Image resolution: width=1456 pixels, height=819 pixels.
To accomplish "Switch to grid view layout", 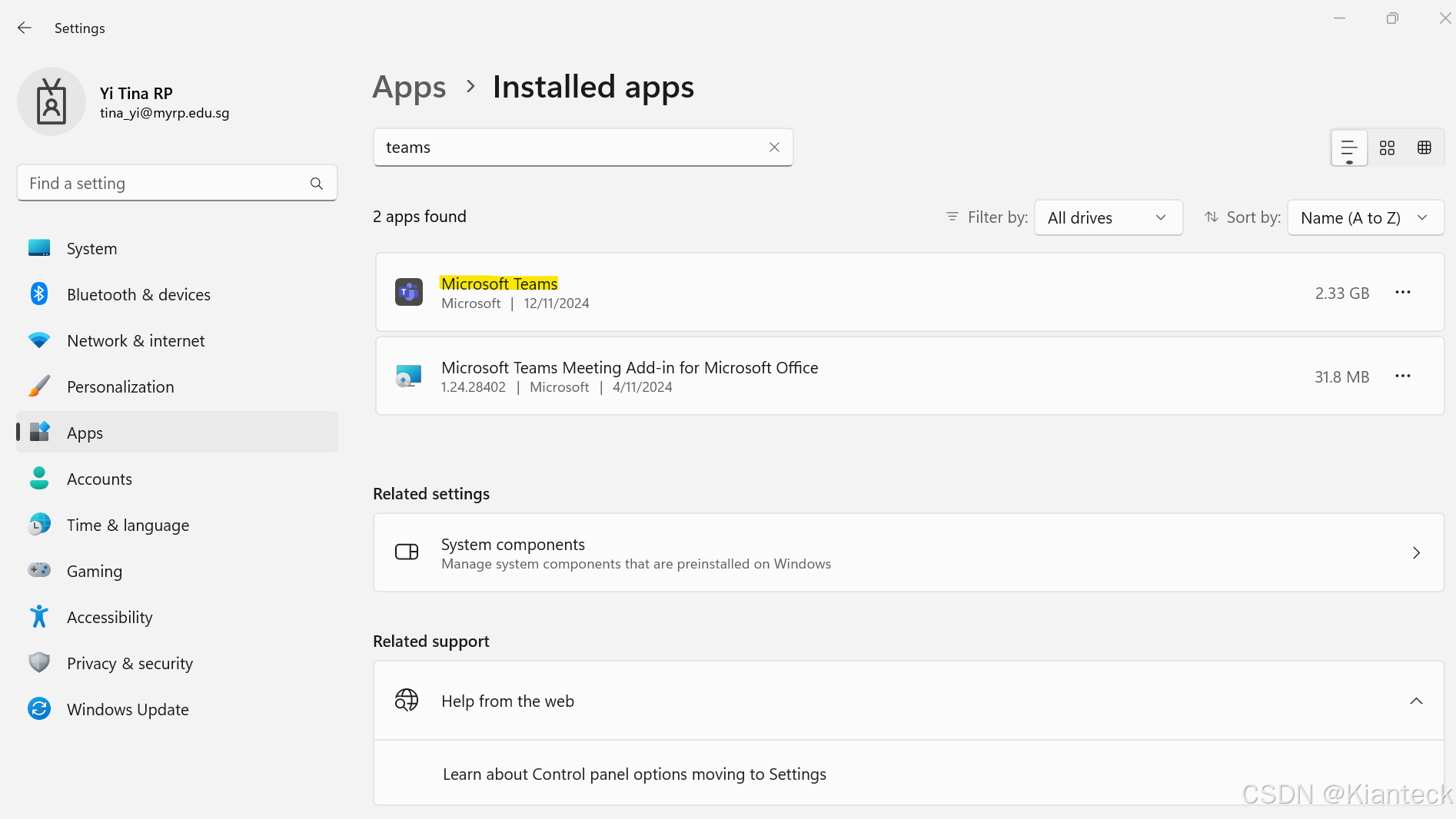I will [x=1387, y=148].
